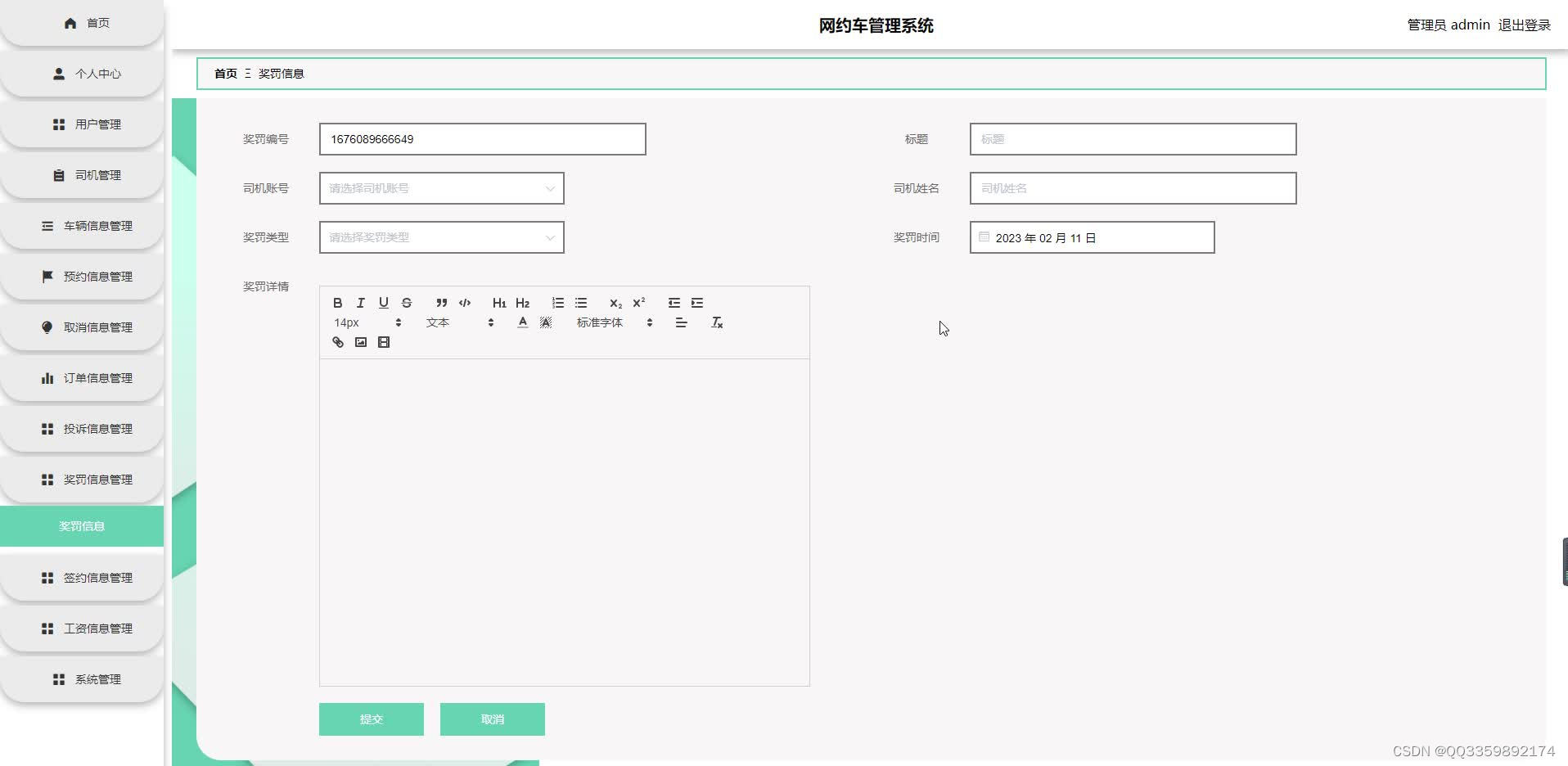Click the 司机姓名 input field
1568x766 pixels.
[x=1133, y=188]
